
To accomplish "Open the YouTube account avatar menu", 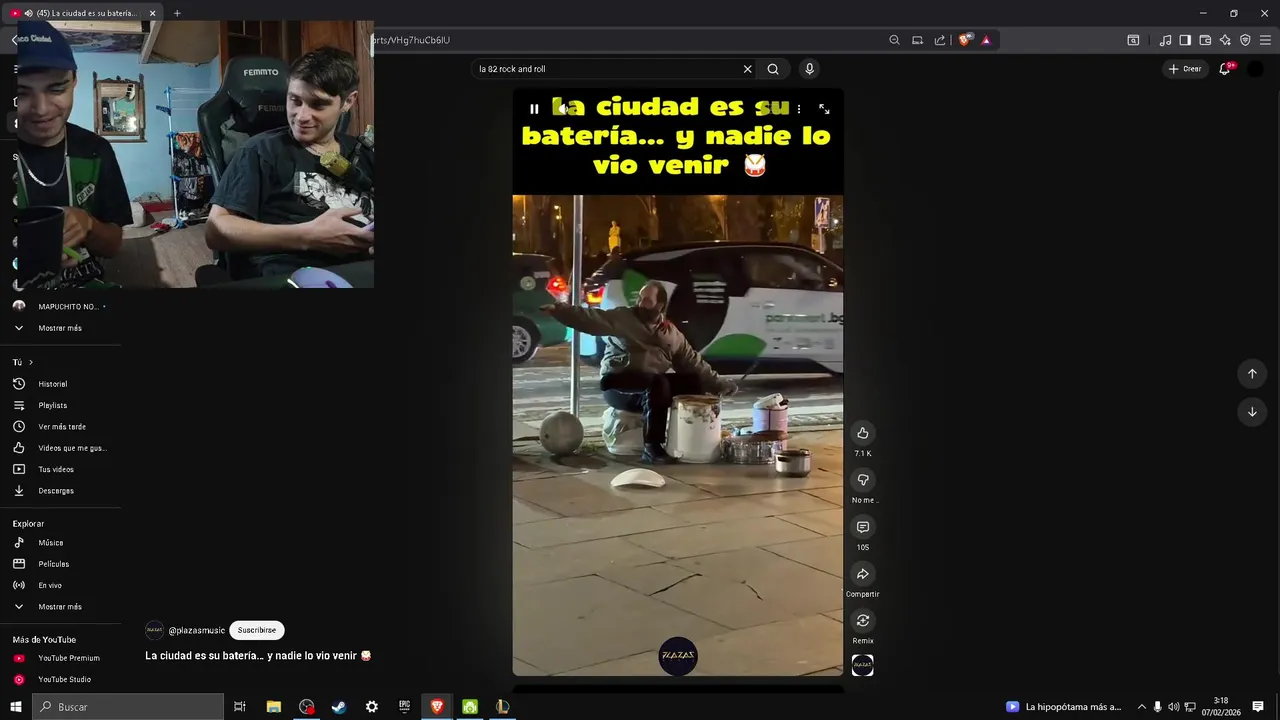I will click(x=1256, y=69).
